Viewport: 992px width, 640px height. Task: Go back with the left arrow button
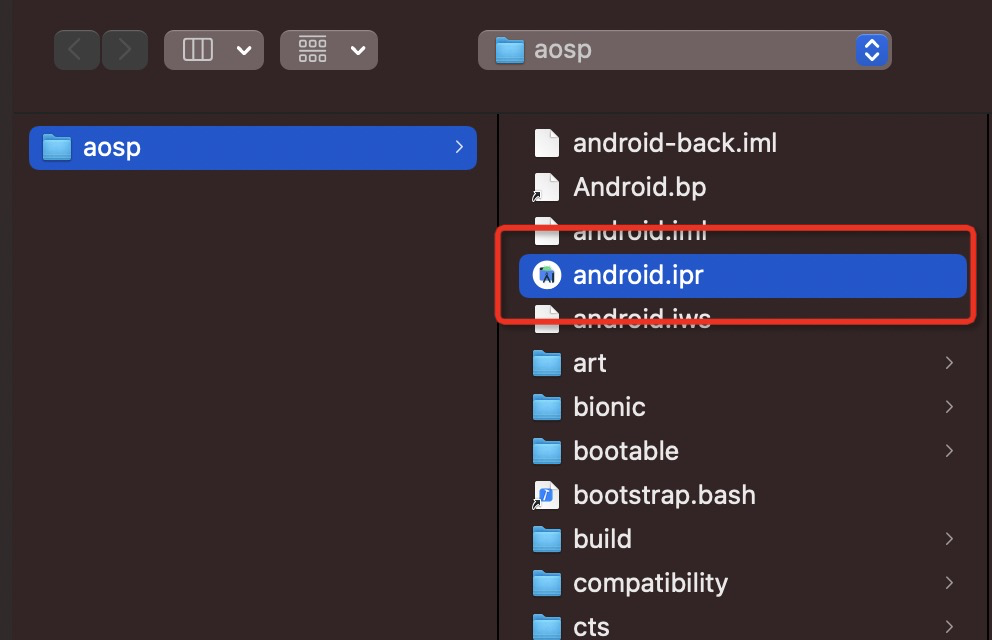pyautogui.click(x=77, y=49)
